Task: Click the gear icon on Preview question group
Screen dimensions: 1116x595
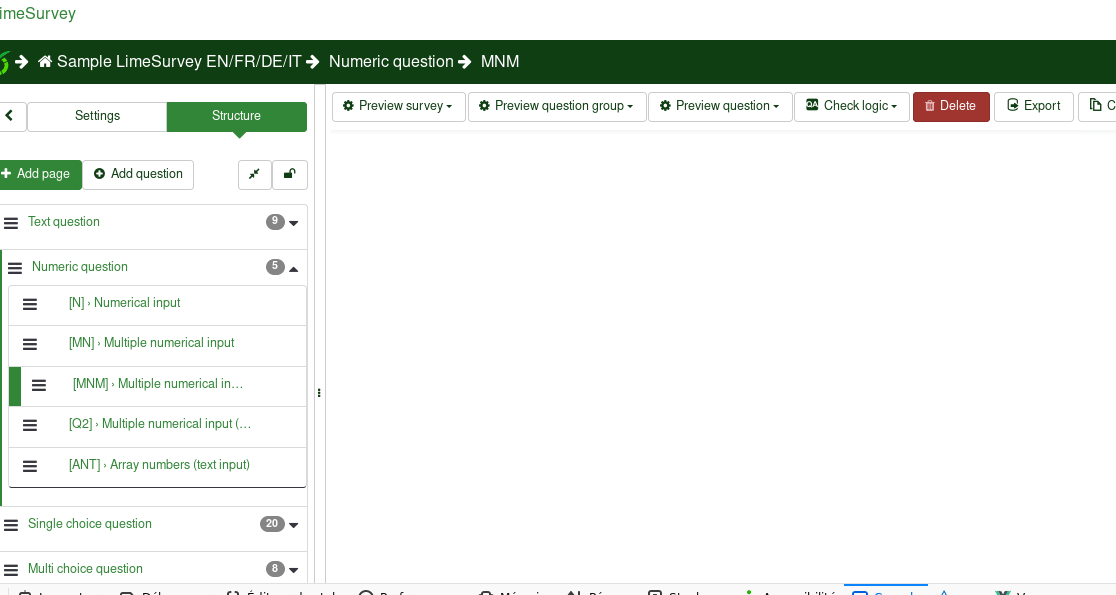Action: (484, 105)
